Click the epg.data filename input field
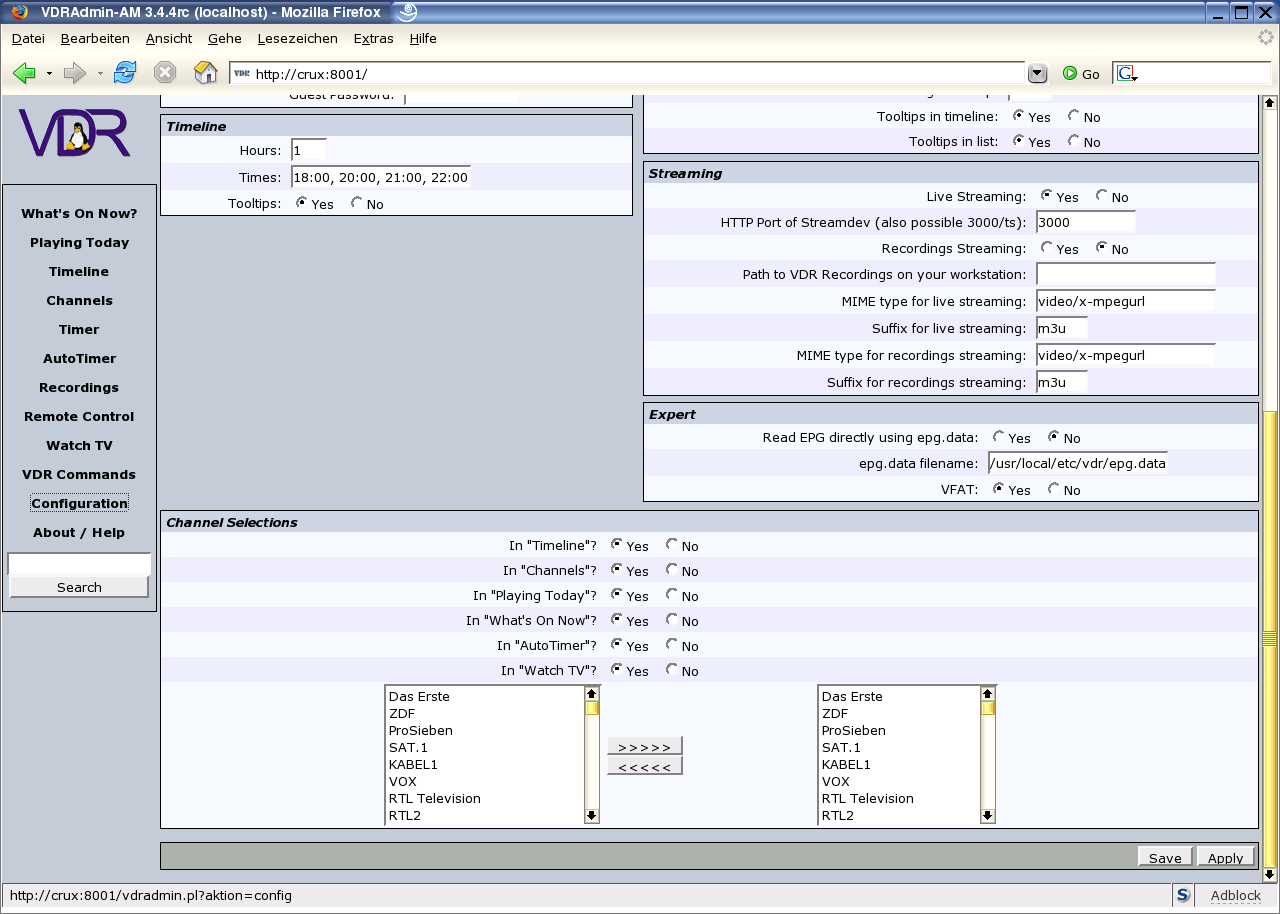This screenshot has width=1280, height=914. (1077, 463)
